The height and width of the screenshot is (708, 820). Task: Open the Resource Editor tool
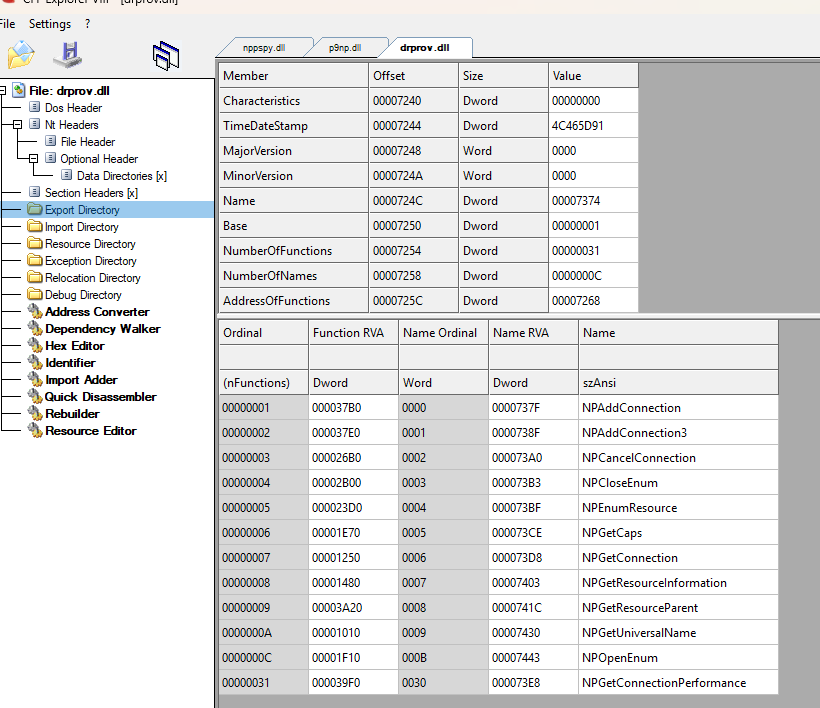click(x=90, y=431)
